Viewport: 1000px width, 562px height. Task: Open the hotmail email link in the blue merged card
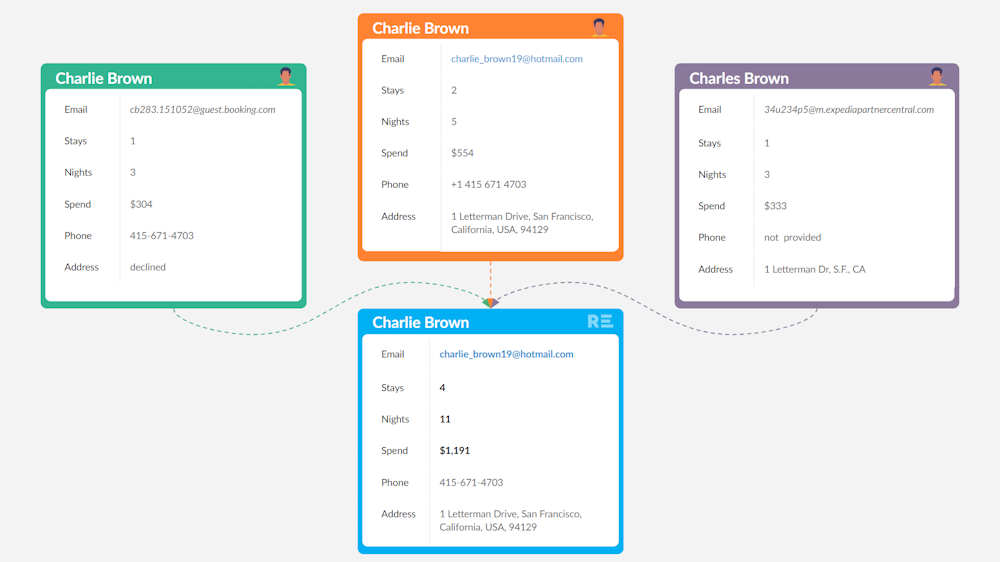point(506,354)
